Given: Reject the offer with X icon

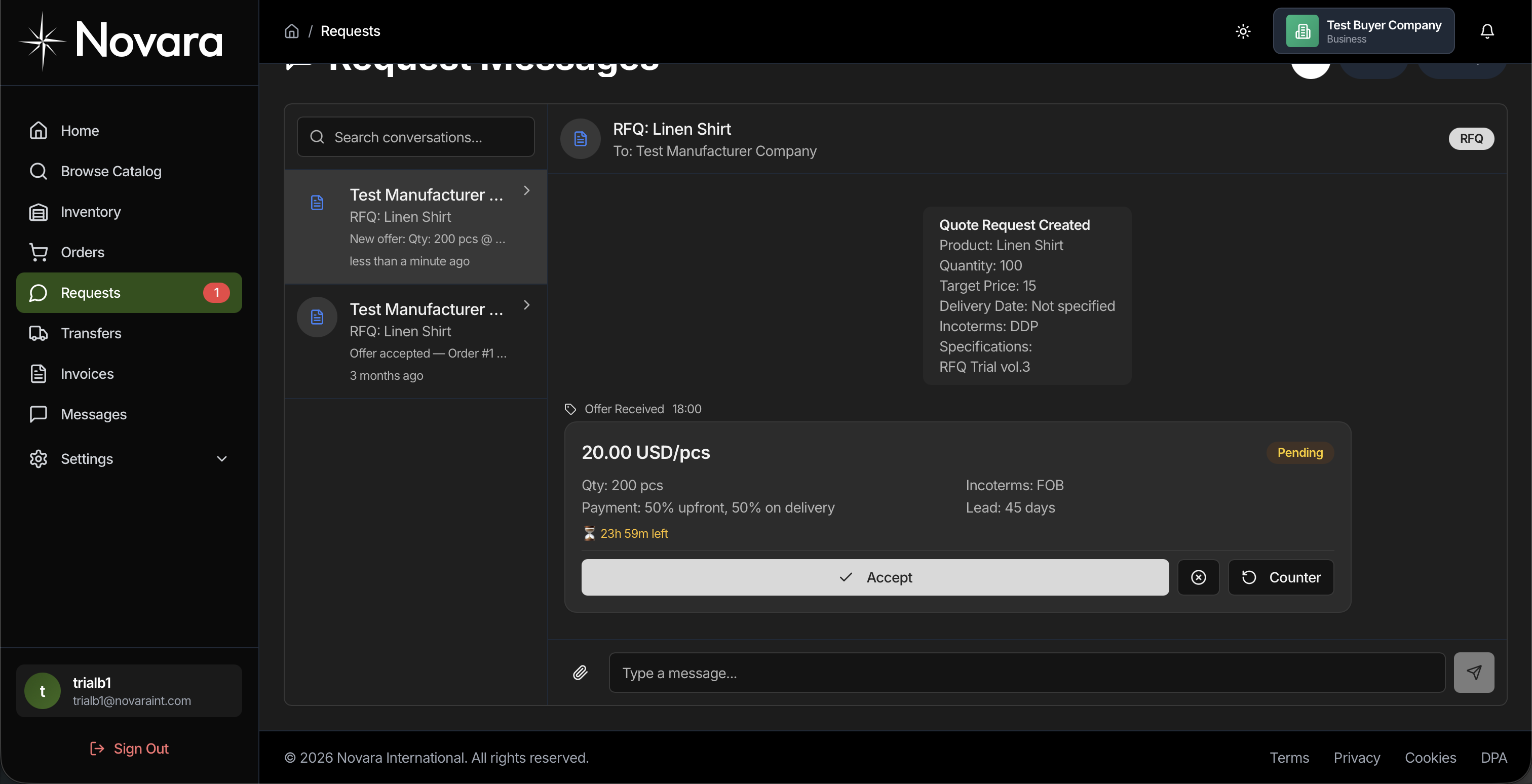Looking at the screenshot, I should [x=1198, y=577].
